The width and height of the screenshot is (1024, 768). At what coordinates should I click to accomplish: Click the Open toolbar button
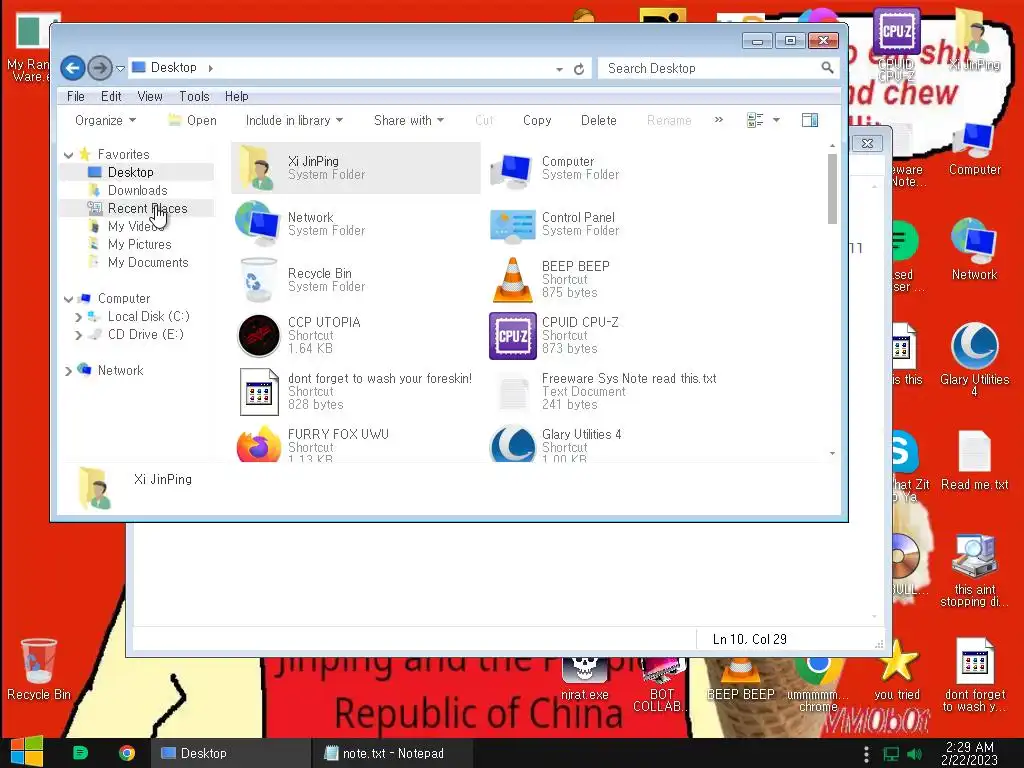192,120
